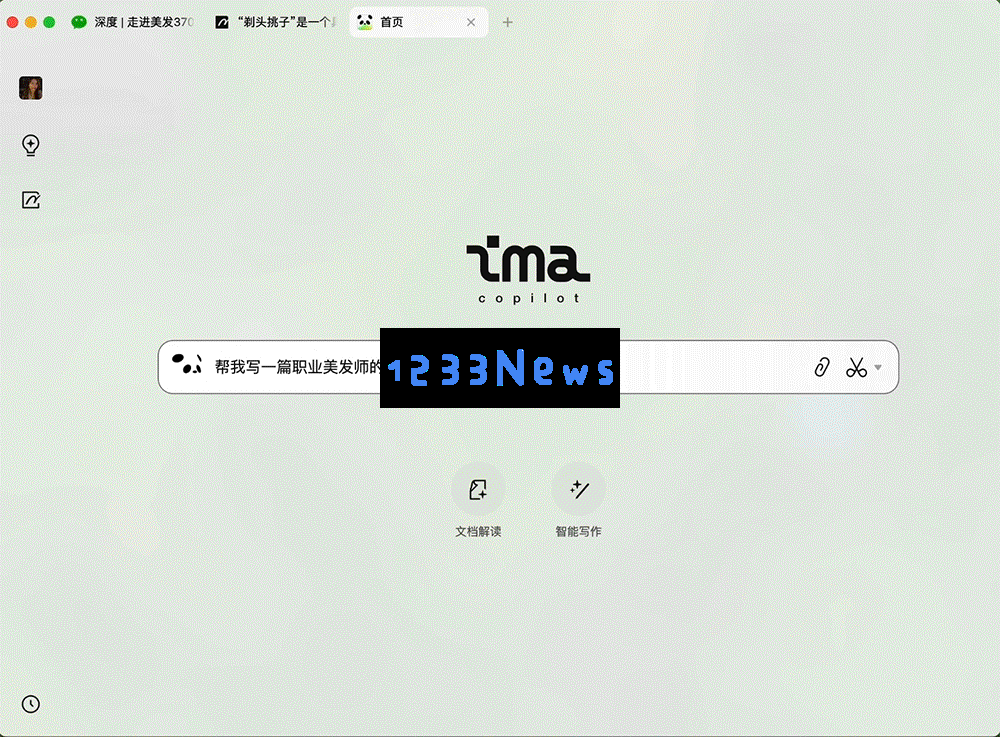
Task: Open the lightbulb knowledge sidebar icon
Action: (x=31, y=145)
